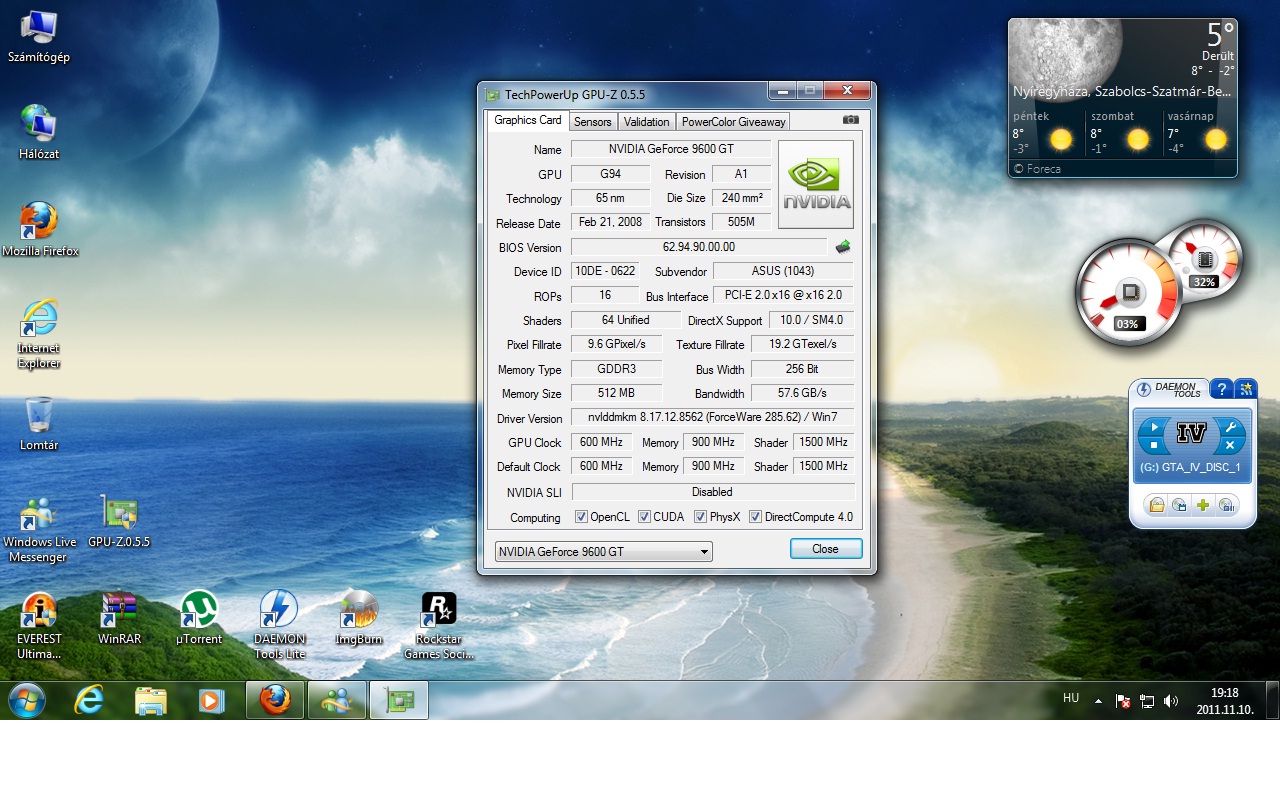Click the GPU-Z screenshot camera icon
This screenshot has width=1280, height=800.
(851, 120)
